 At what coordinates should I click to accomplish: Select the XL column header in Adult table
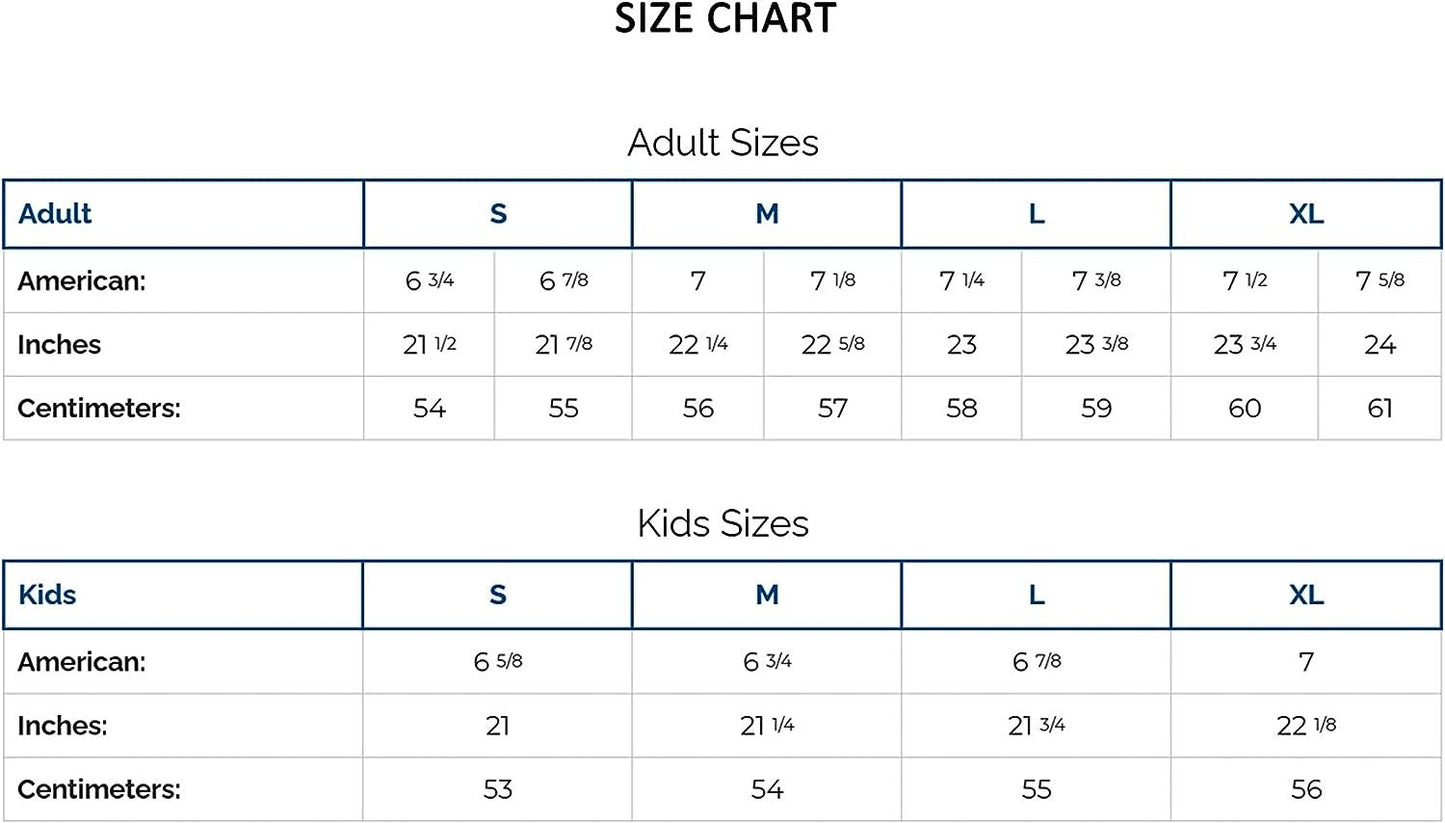[1306, 214]
